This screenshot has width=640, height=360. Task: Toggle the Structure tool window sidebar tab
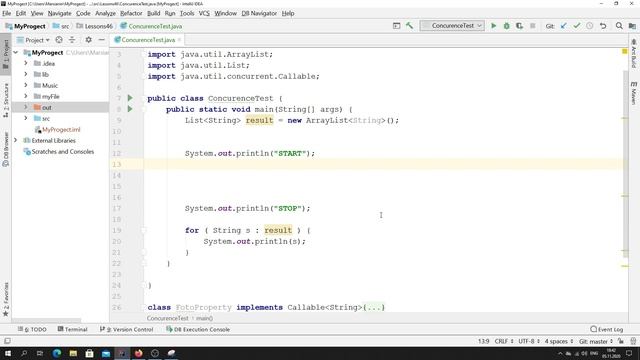pos(6,100)
